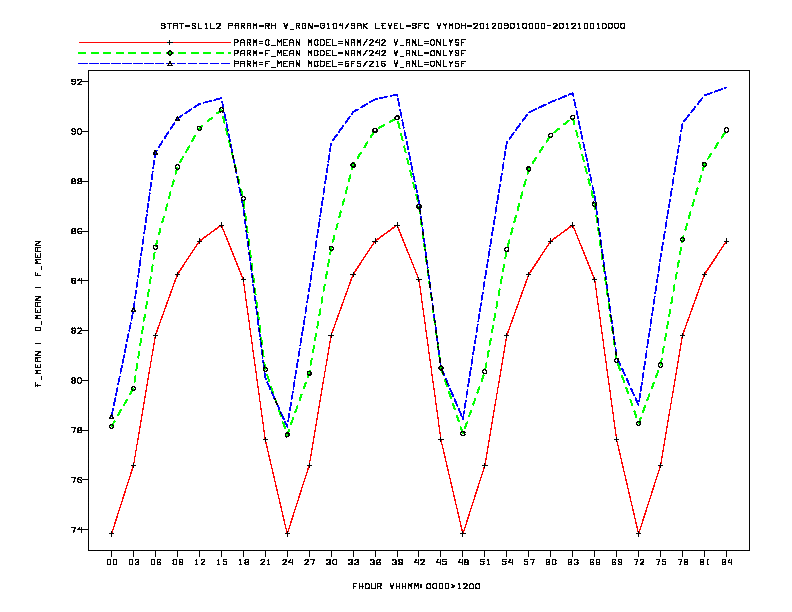Click the y-axis tick value 90
This screenshot has width=792, height=612.
pyautogui.click(x=76, y=131)
